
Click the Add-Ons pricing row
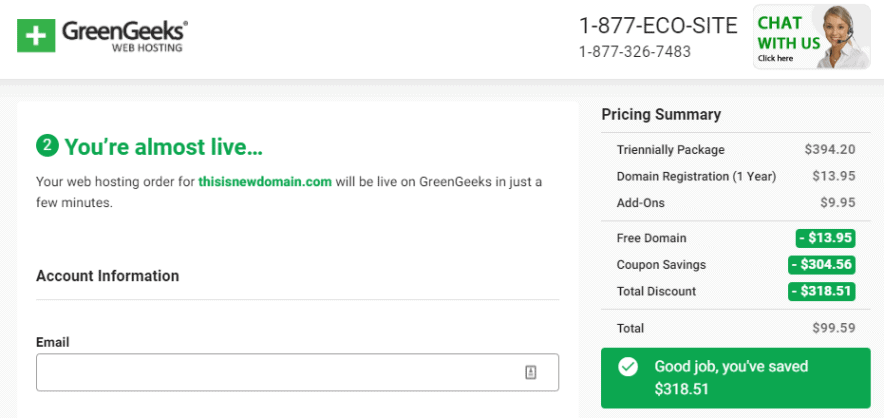(735, 203)
